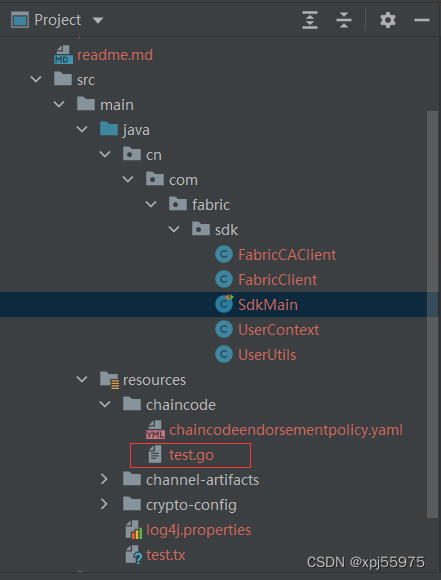Select the readme.md file
441x580 pixels.
[115, 55]
